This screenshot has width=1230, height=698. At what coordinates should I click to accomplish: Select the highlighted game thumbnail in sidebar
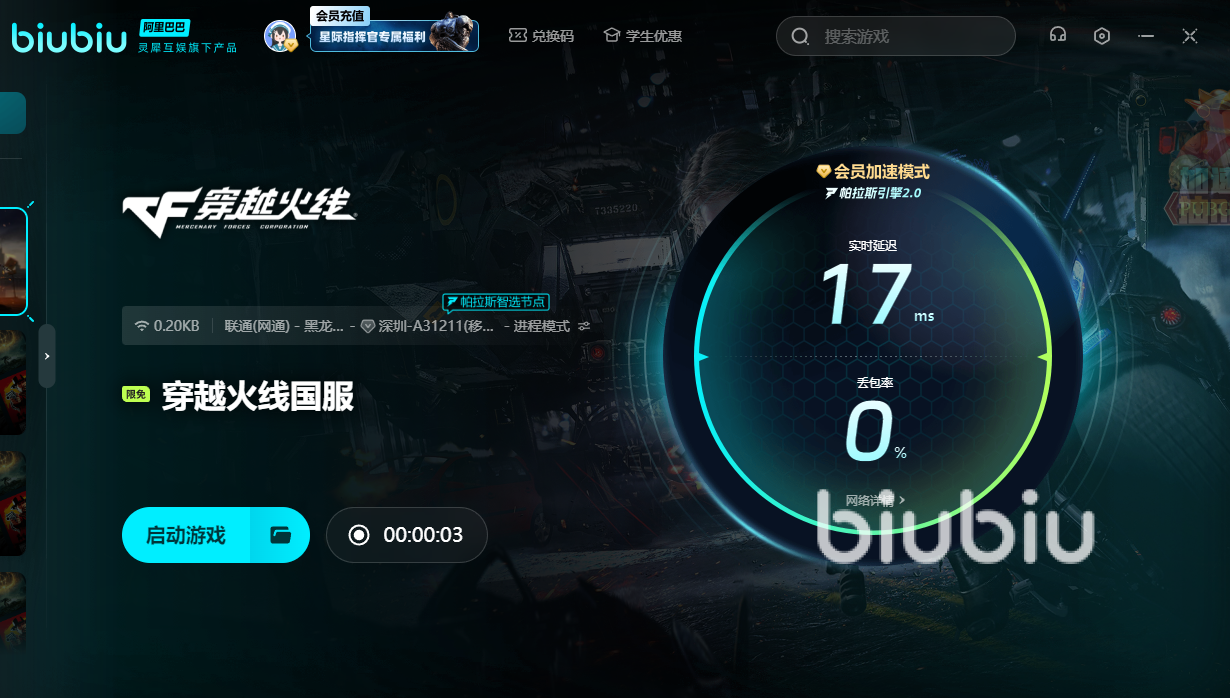13,262
